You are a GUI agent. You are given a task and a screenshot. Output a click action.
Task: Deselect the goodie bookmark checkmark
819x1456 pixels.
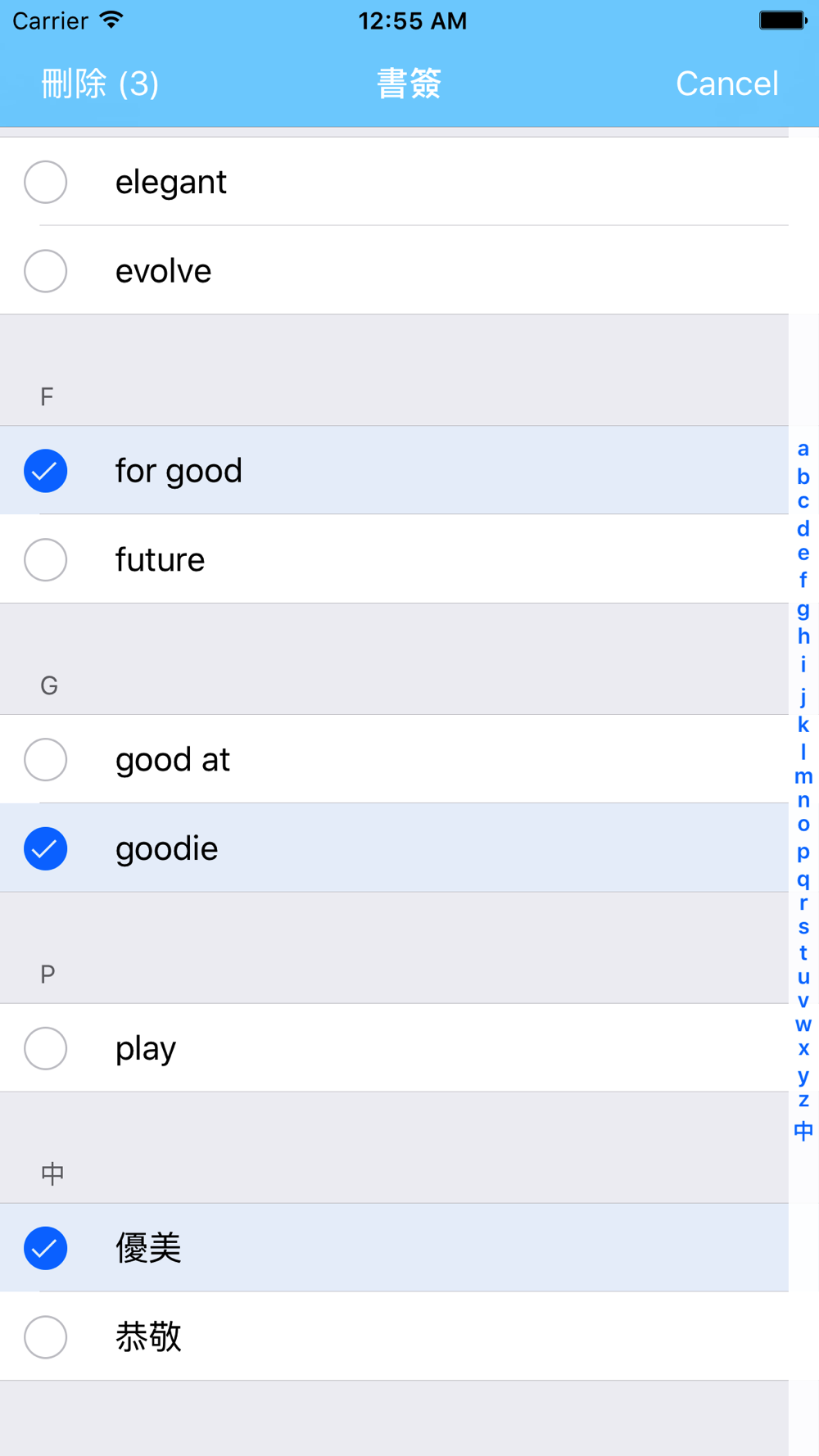coord(46,849)
